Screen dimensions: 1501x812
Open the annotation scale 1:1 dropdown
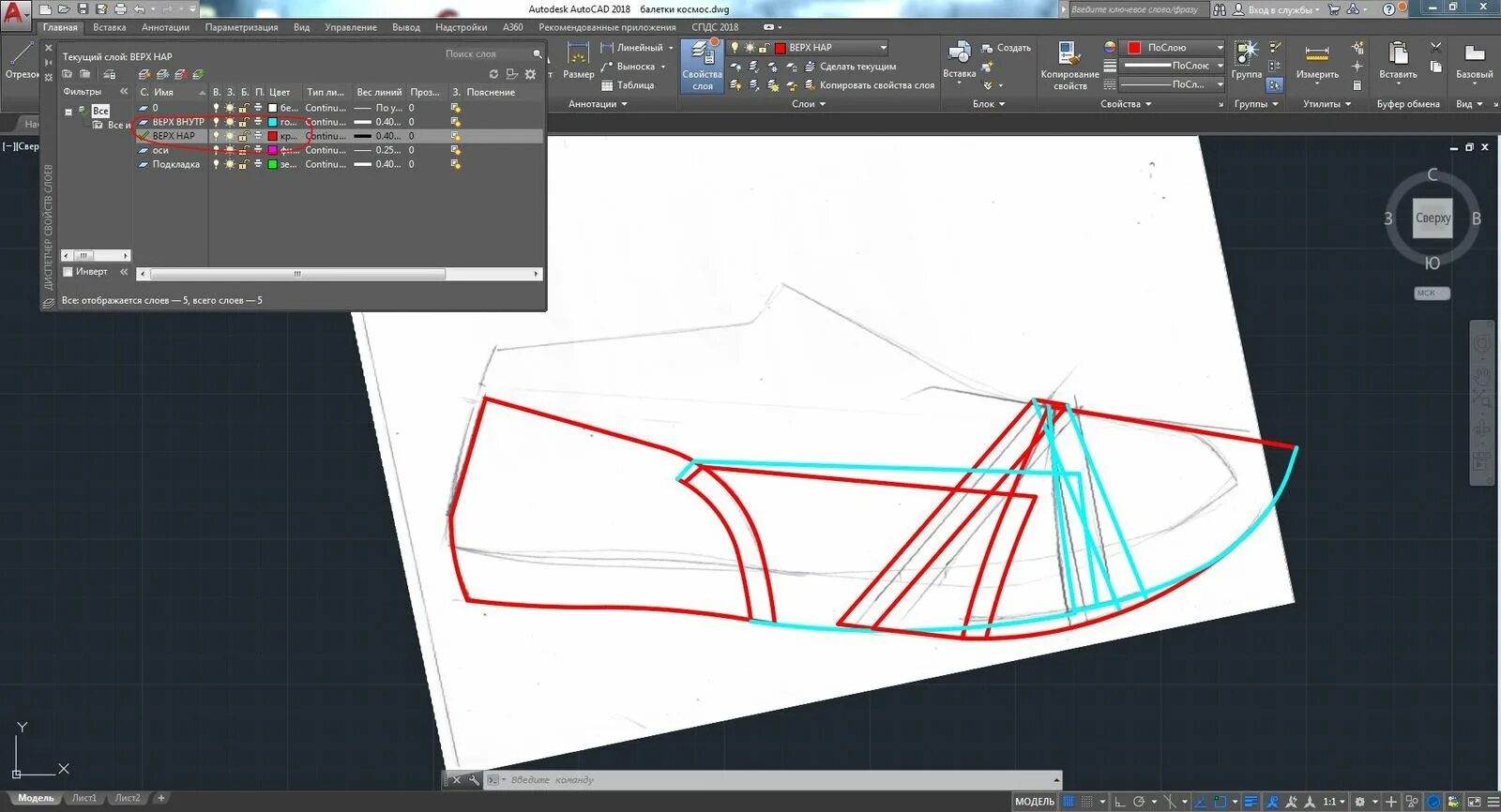tap(1334, 802)
